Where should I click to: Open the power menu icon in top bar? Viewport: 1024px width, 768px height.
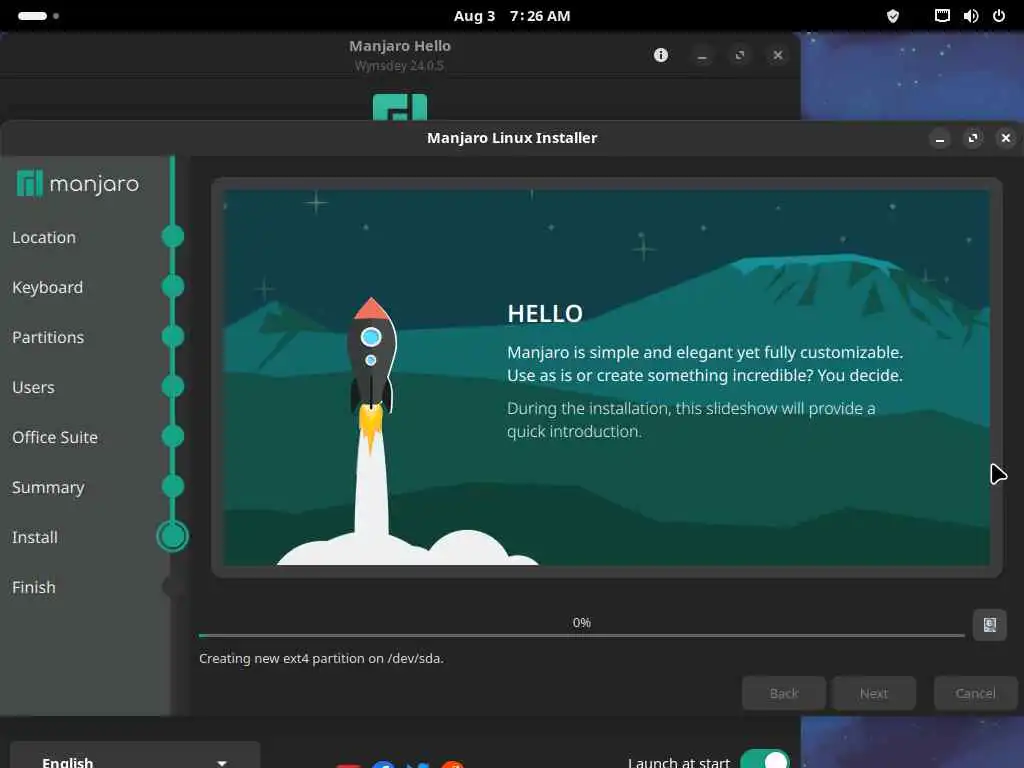pyautogui.click(x=999, y=16)
